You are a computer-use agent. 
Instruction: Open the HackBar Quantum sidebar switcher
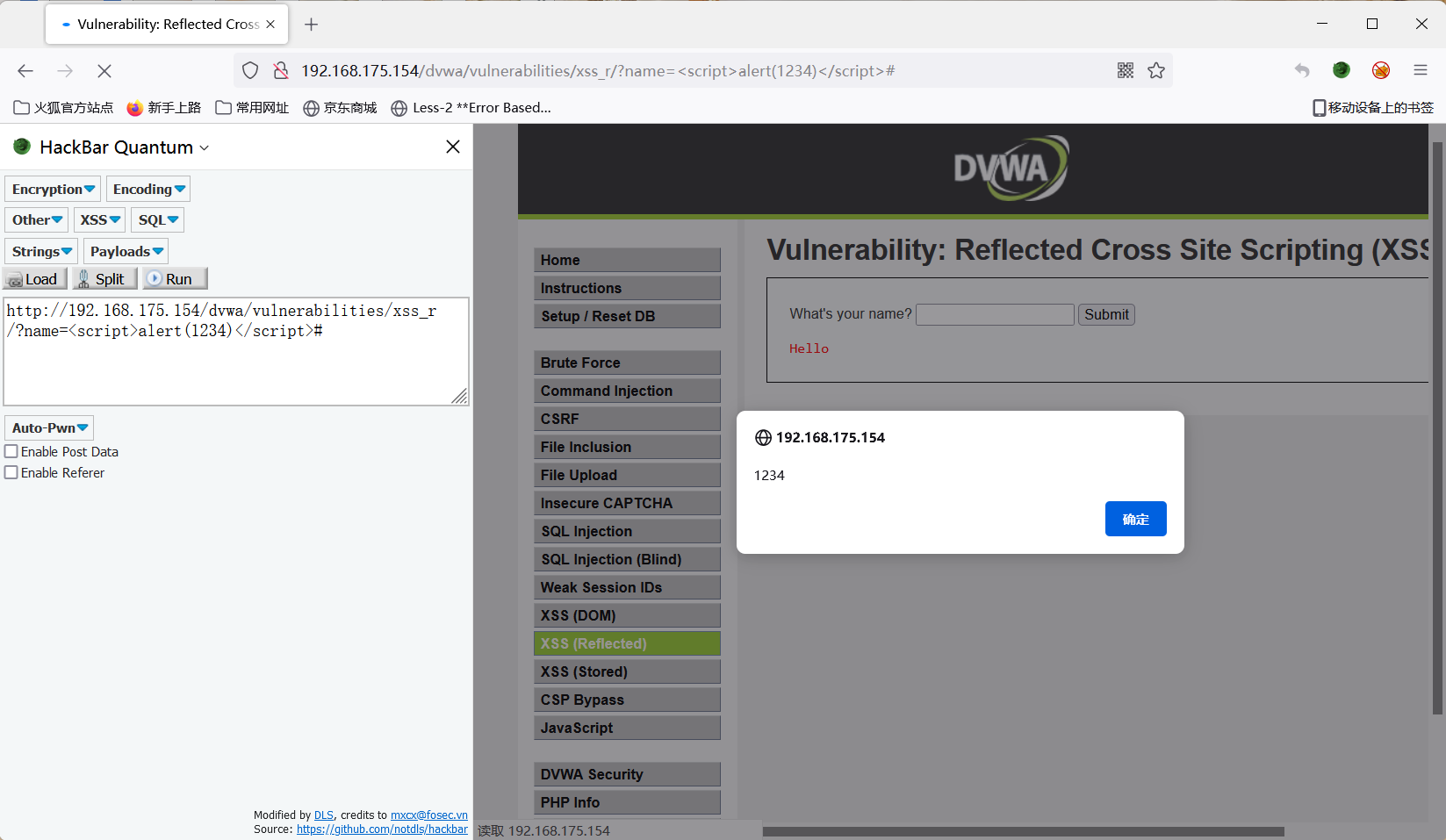pos(124,147)
